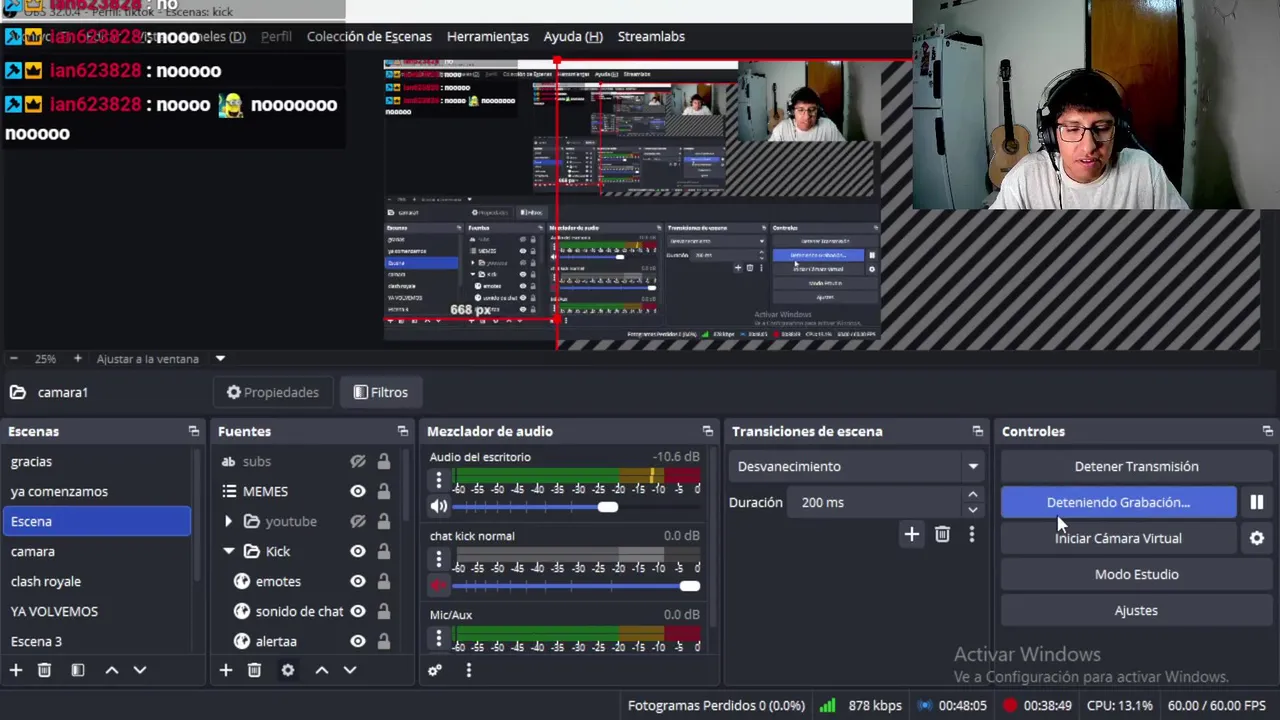1280x720 pixels.
Task: Hide the MEMES source
Action: [358, 491]
